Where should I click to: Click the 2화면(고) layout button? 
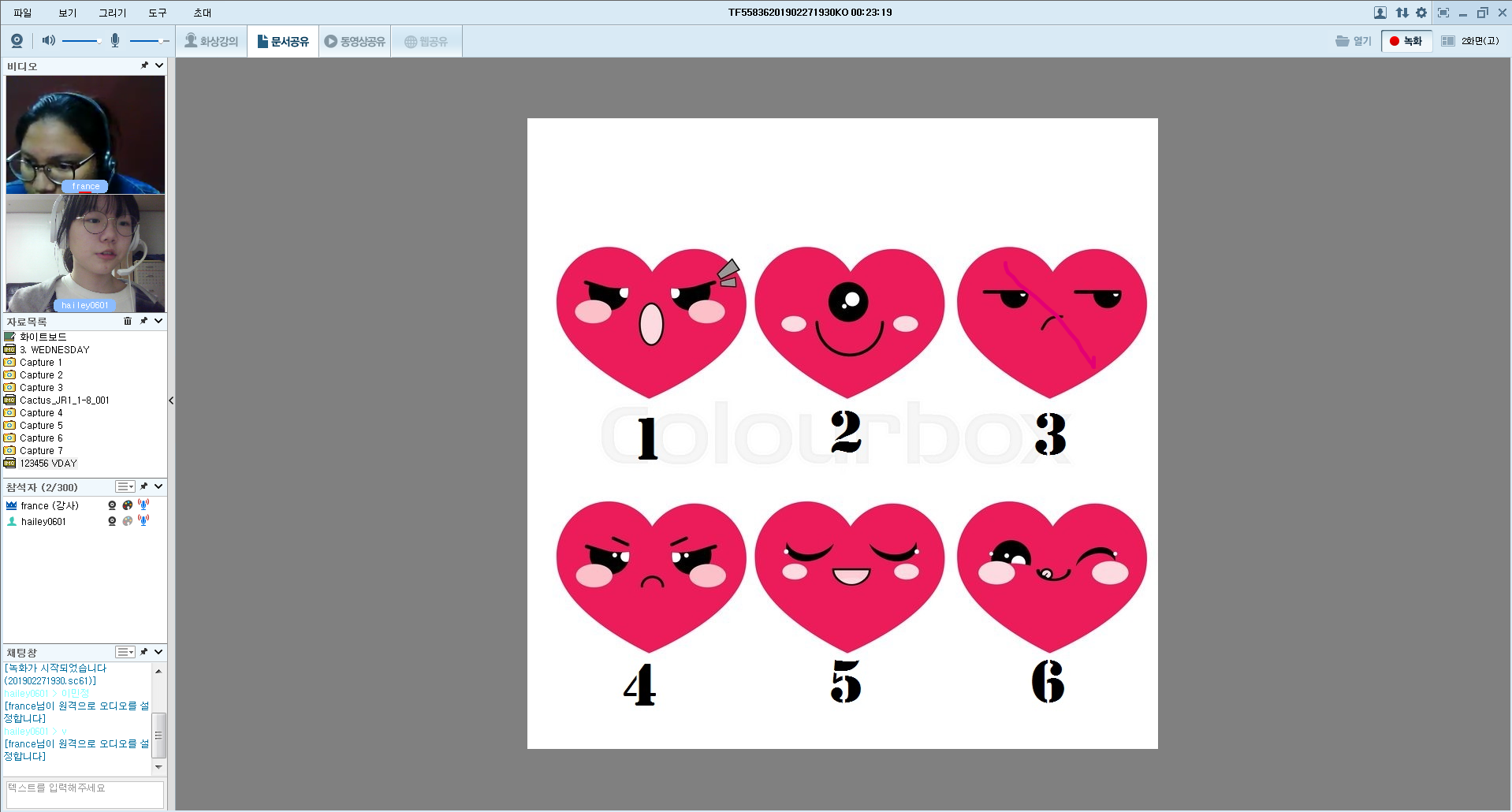click(x=1470, y=41)
